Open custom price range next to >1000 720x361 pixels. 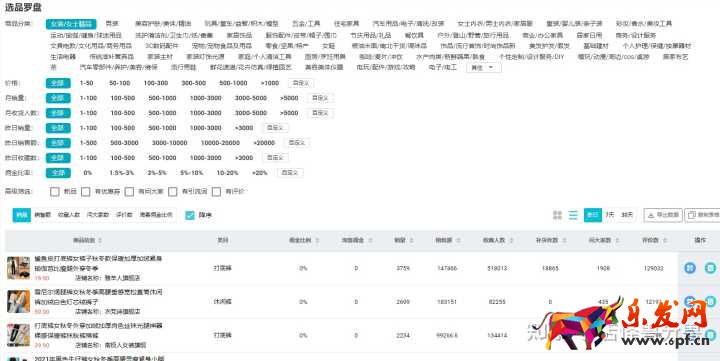click(x=301, y=83)
